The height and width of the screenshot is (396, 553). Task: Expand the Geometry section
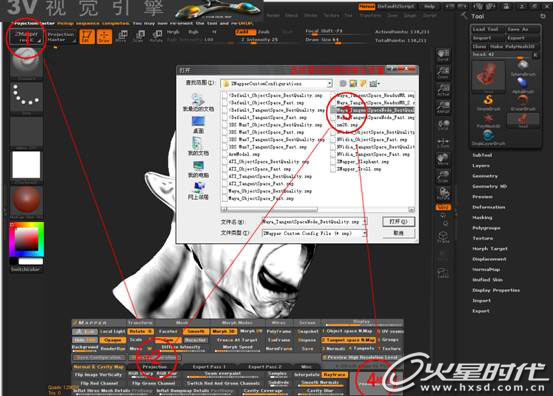tap(485, 176)
